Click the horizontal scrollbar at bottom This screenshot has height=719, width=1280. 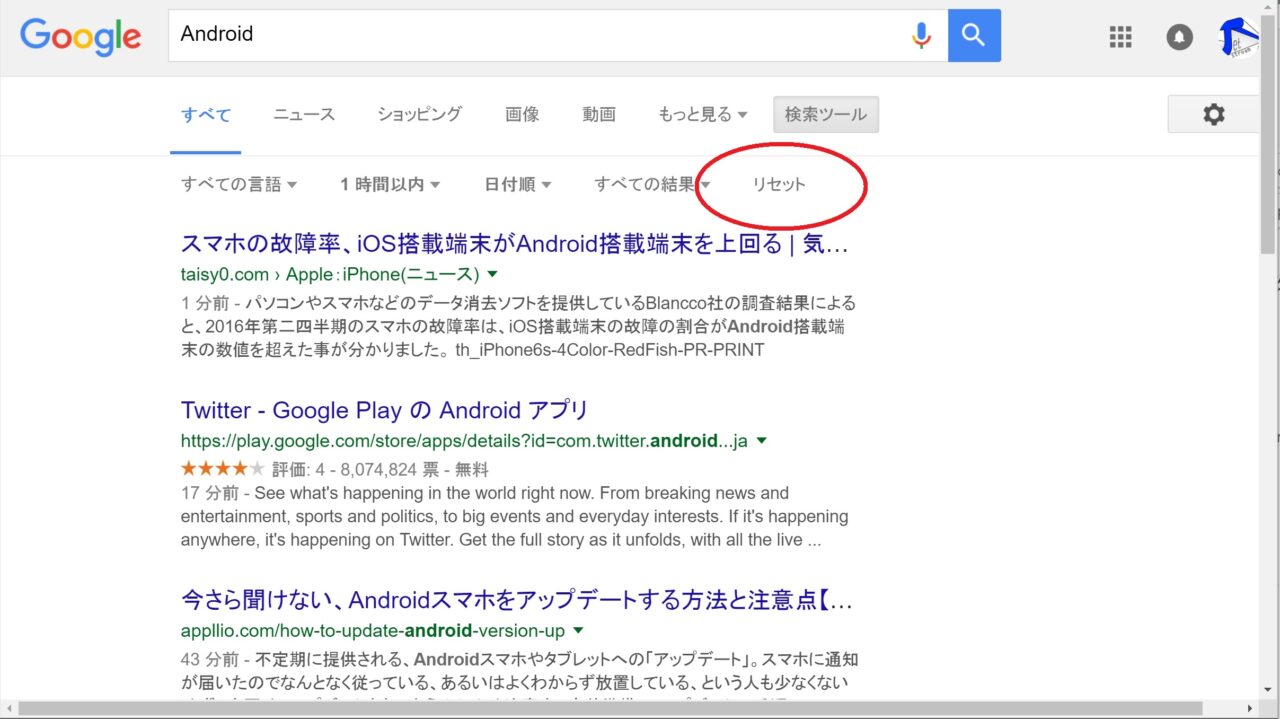[x=620, y=709]
